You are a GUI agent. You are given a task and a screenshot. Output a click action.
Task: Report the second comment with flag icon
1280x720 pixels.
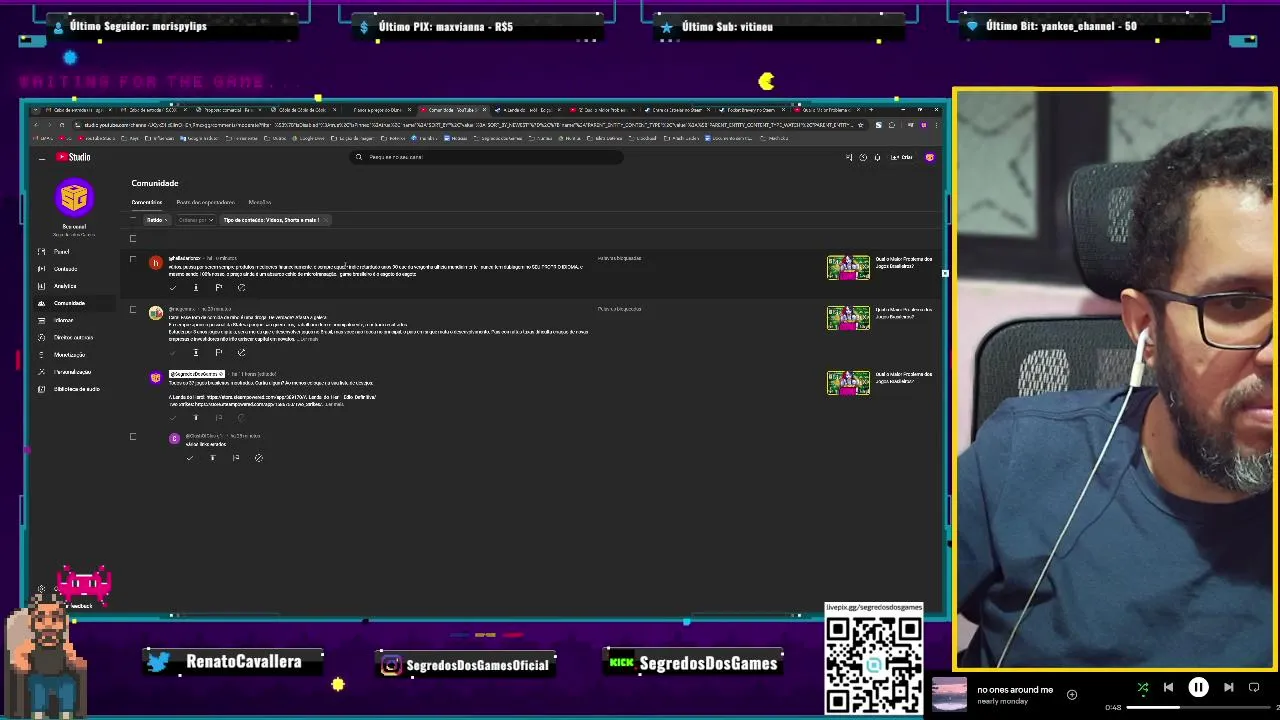coord(219,352)
